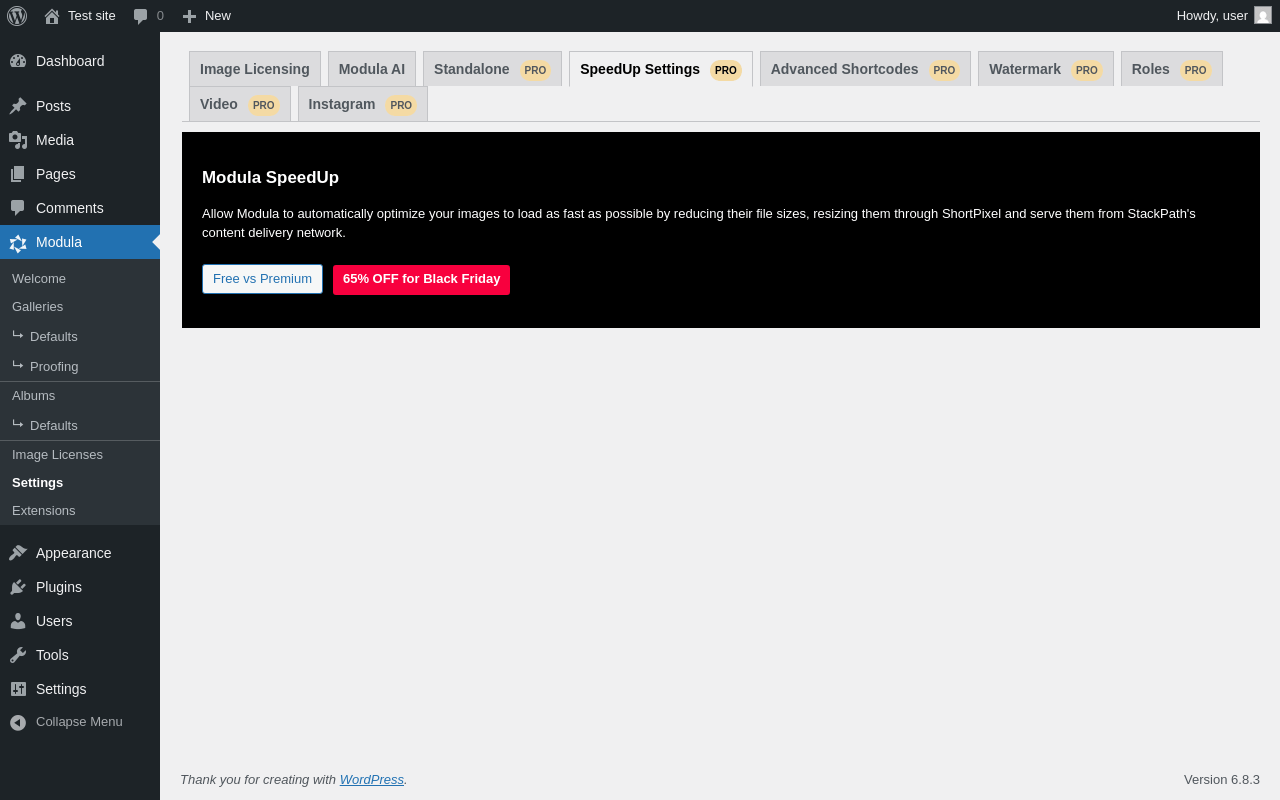
Task: Open the Media icon in sidebar
Action: pos(18,140)
